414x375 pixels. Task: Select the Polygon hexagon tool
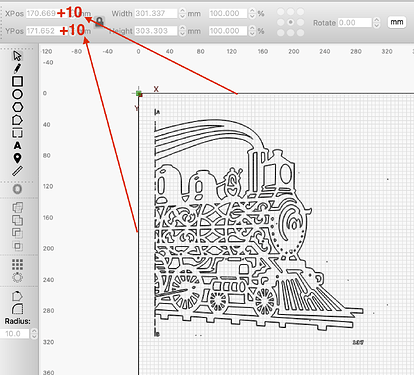[x=17, y=107]
